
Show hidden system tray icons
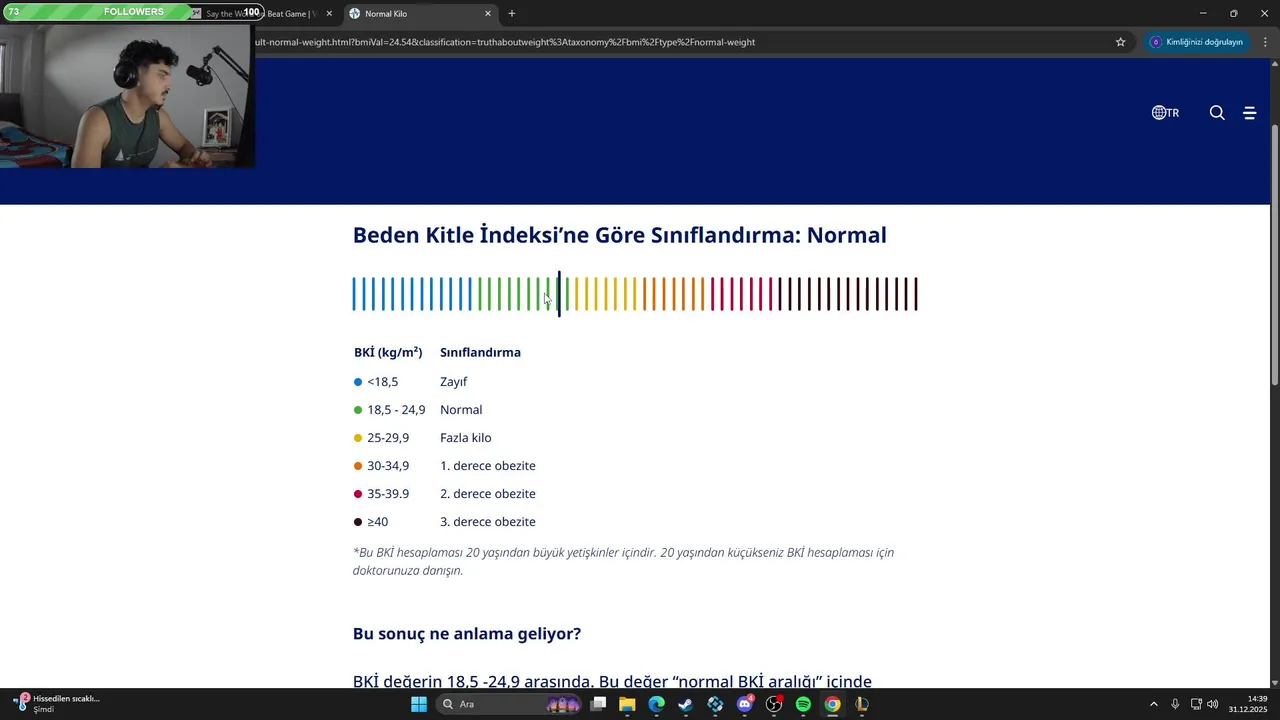point(1153,704)
